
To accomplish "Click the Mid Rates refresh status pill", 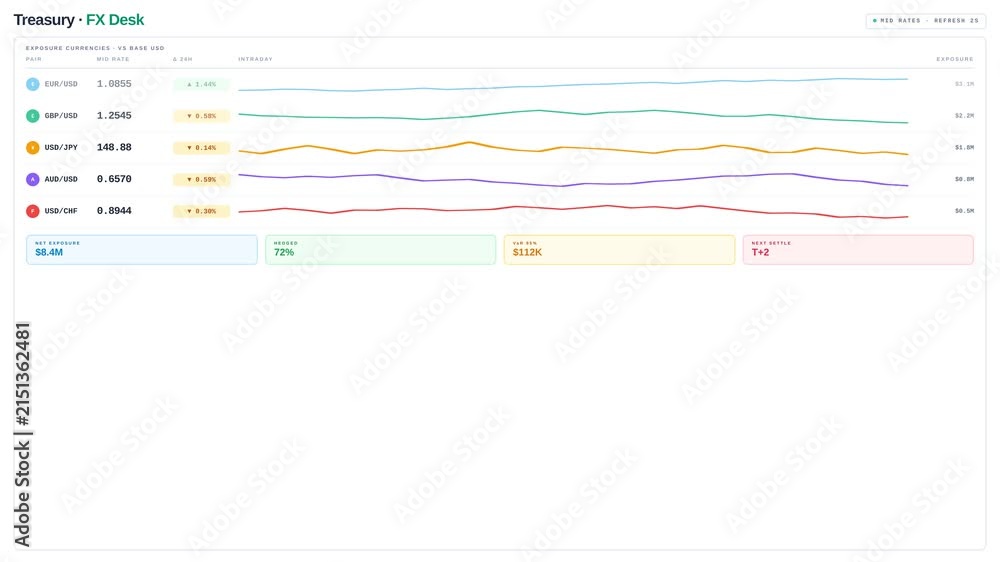I will [x=925, y=20].
